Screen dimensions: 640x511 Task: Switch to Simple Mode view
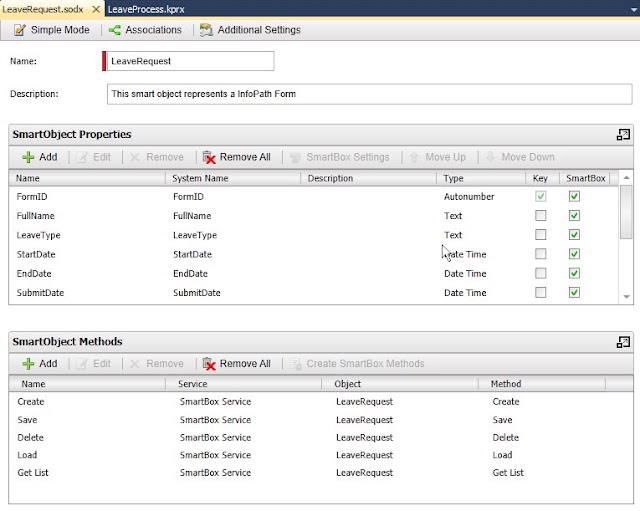pyautogui.click(x=52, y=30)
